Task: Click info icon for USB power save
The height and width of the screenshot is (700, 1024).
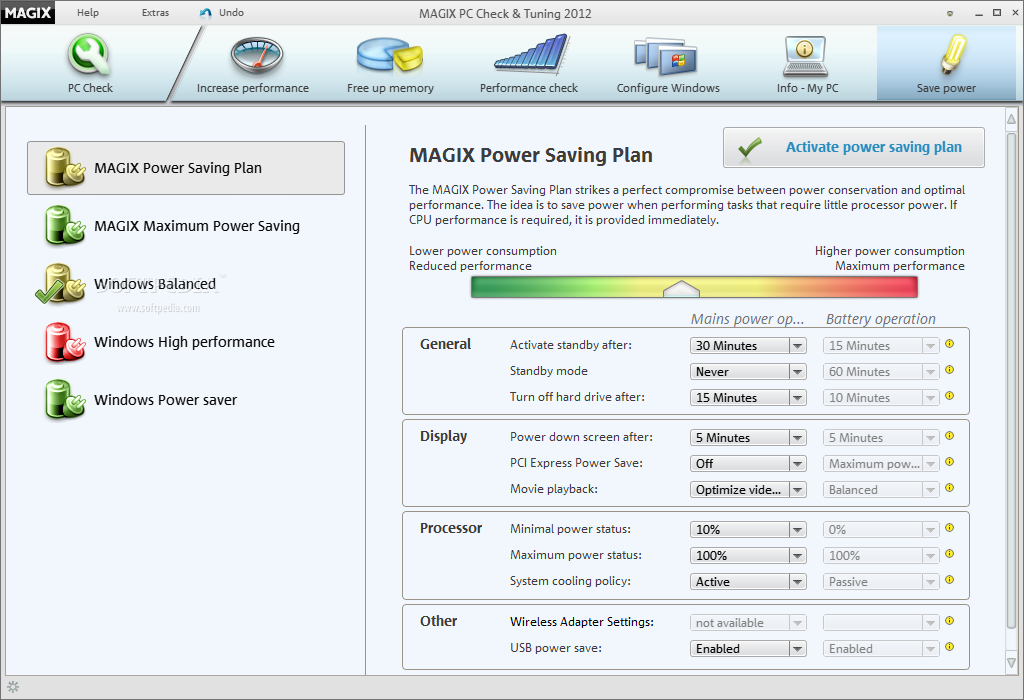Action: [950, 646]
